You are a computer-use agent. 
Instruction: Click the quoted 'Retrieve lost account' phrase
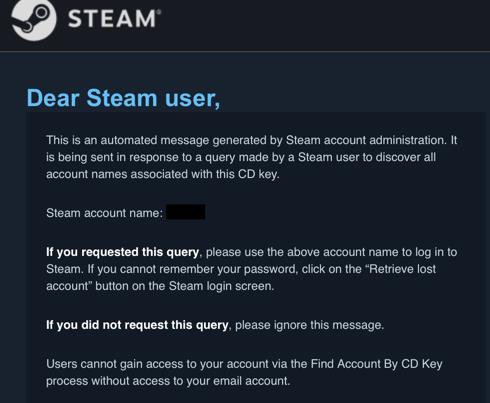(241, 277)
